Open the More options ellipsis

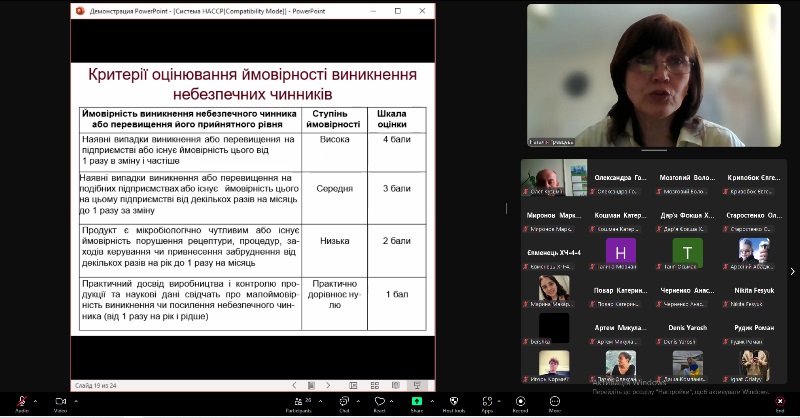555,404
